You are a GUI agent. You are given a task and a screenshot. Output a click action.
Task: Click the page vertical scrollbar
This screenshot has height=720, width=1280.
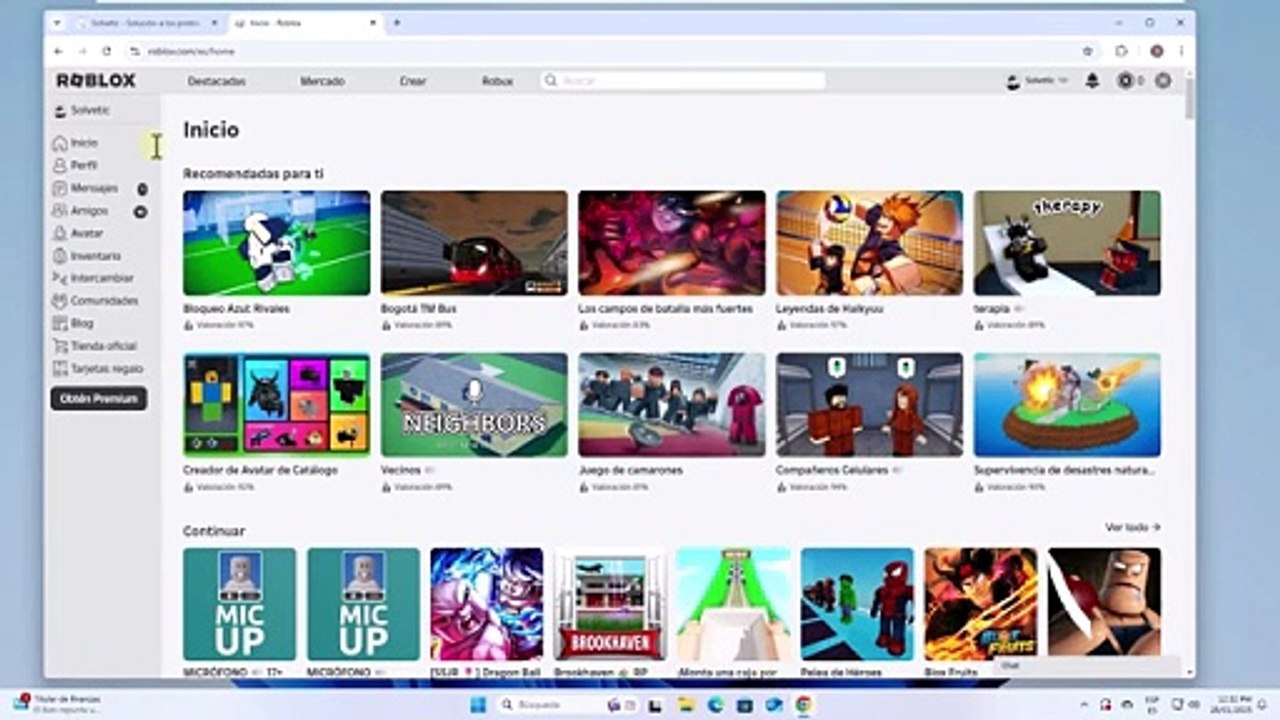pyautogui.click(x=1189, y=100)
